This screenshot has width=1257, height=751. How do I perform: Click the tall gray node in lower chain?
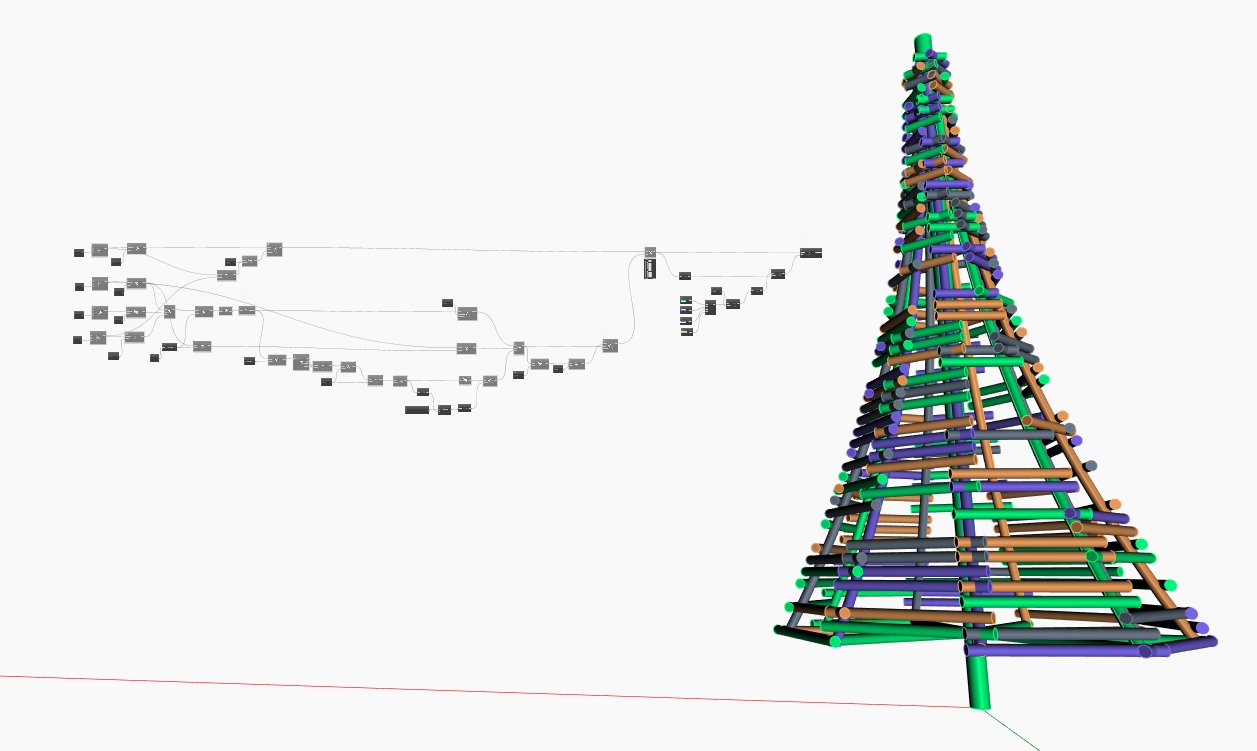pos(301,362)
